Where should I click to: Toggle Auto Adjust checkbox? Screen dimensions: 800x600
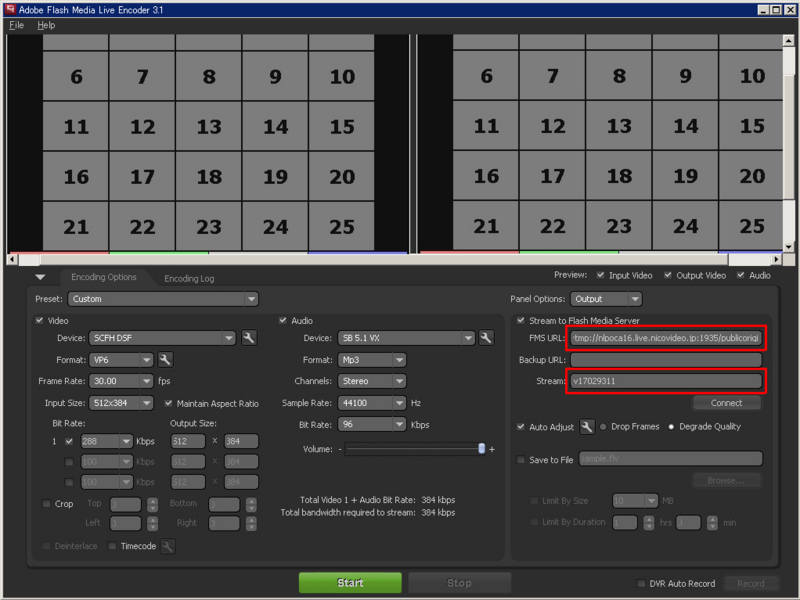click(x=520, y=427)
